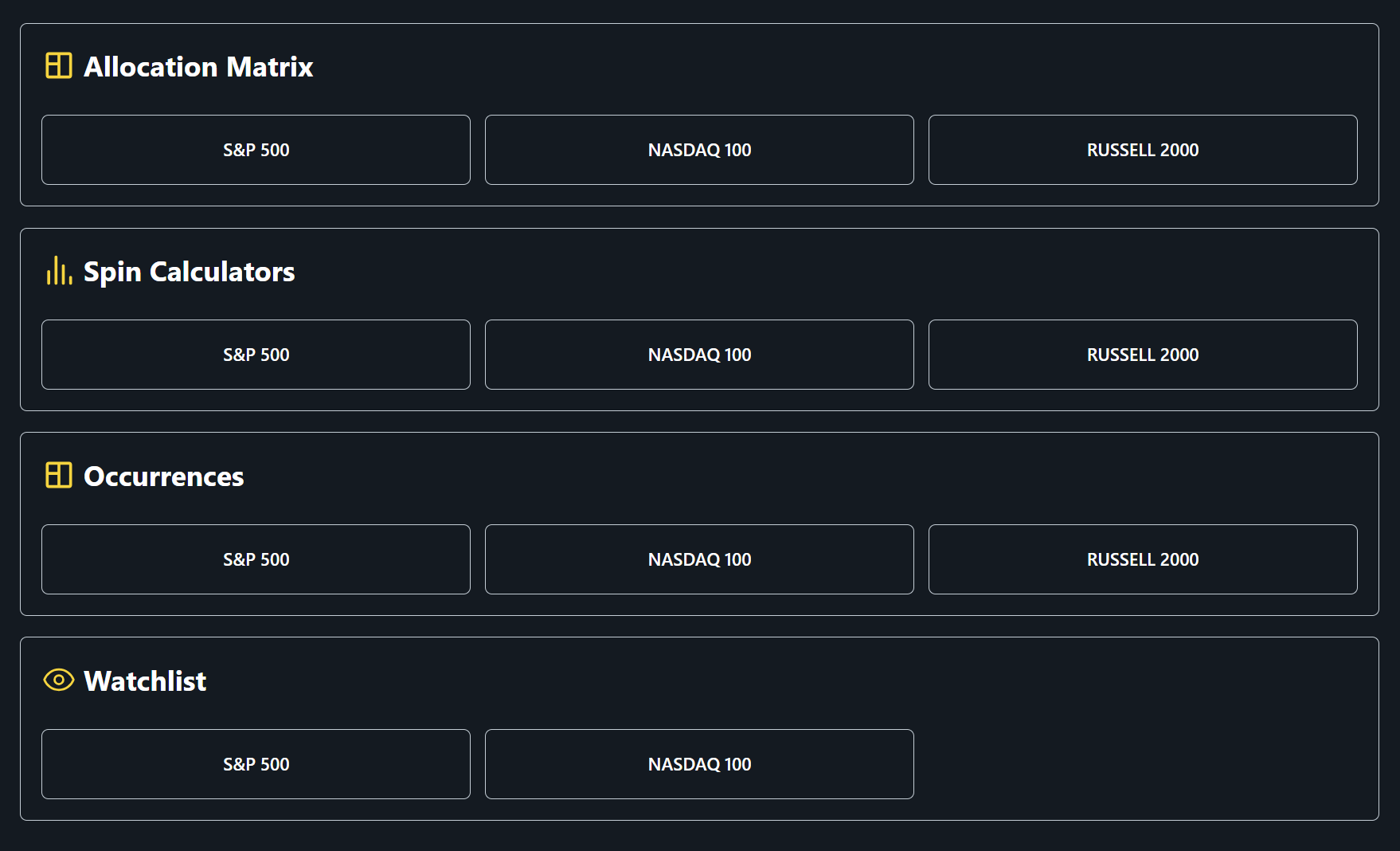Image resolution: width=1400 pixels, height=851 pixels.
Task: View NASDAQ 100 Occurrences
Action: 699,559
